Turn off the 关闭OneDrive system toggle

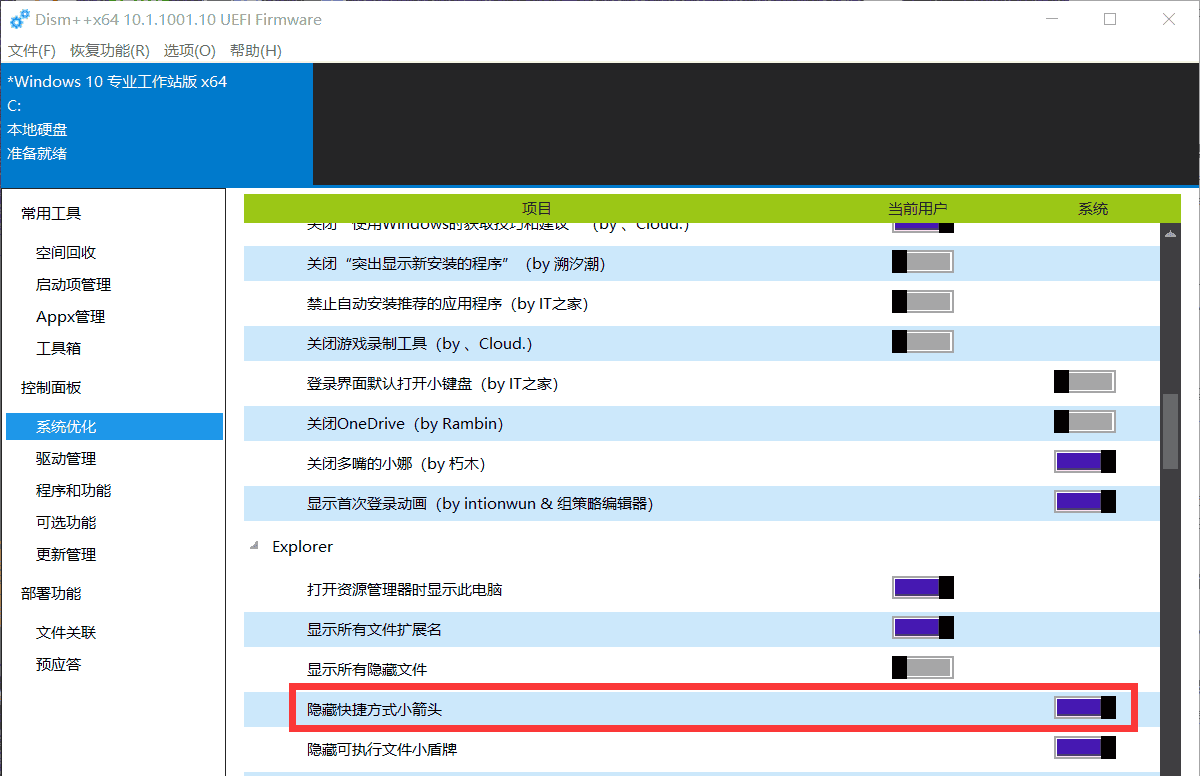[1084, 421]
